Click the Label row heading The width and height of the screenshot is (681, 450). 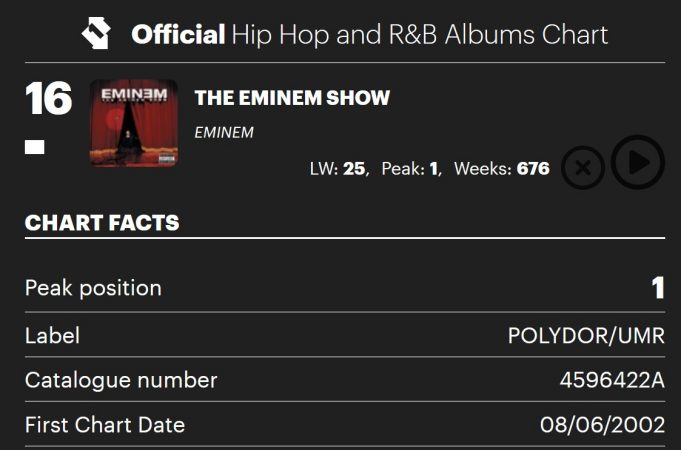(x=52, y=335)
